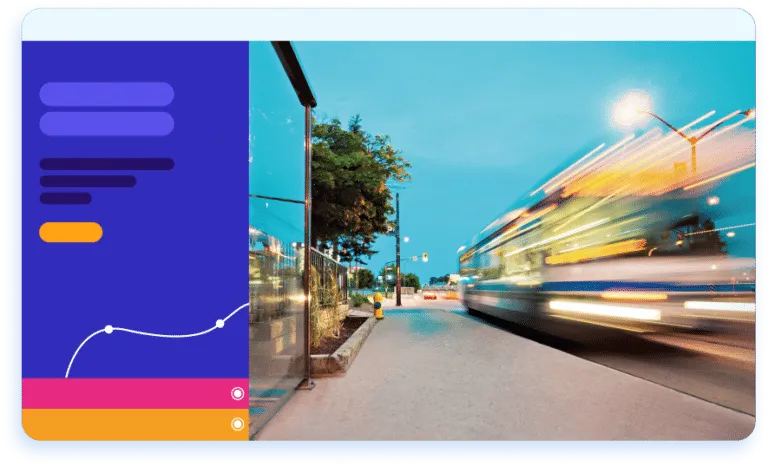Click the medium dark text placeholder line

pos(88,181)
